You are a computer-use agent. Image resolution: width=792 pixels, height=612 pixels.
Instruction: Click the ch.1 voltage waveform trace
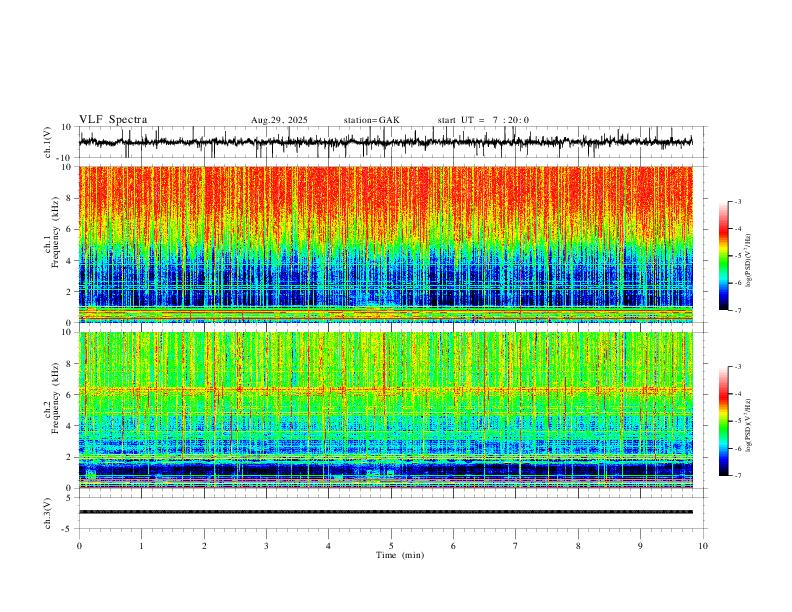point(386,142)
